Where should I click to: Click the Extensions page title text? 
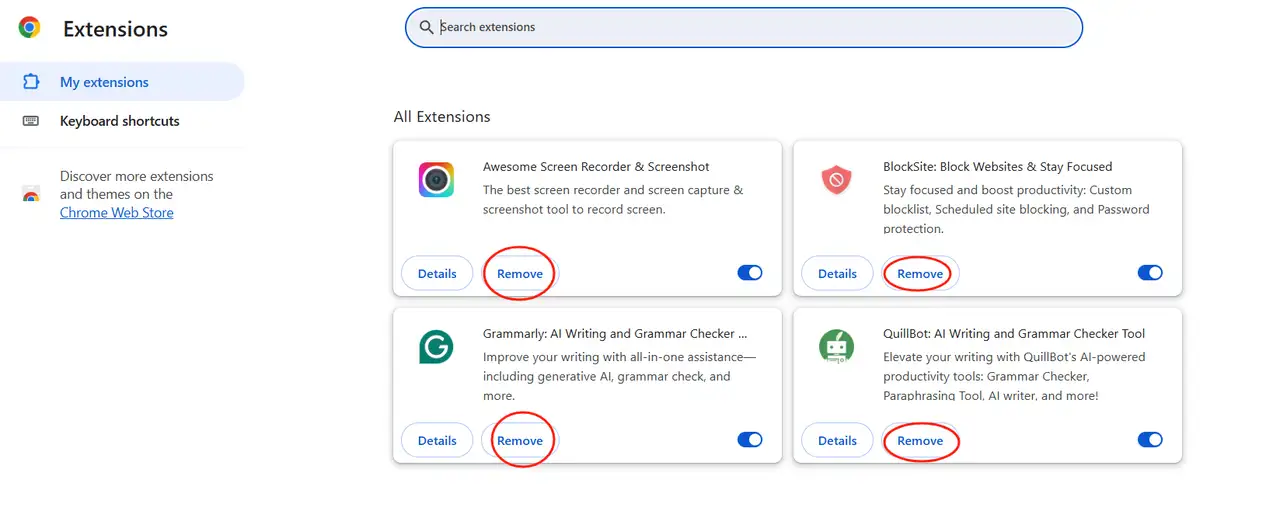116,29
